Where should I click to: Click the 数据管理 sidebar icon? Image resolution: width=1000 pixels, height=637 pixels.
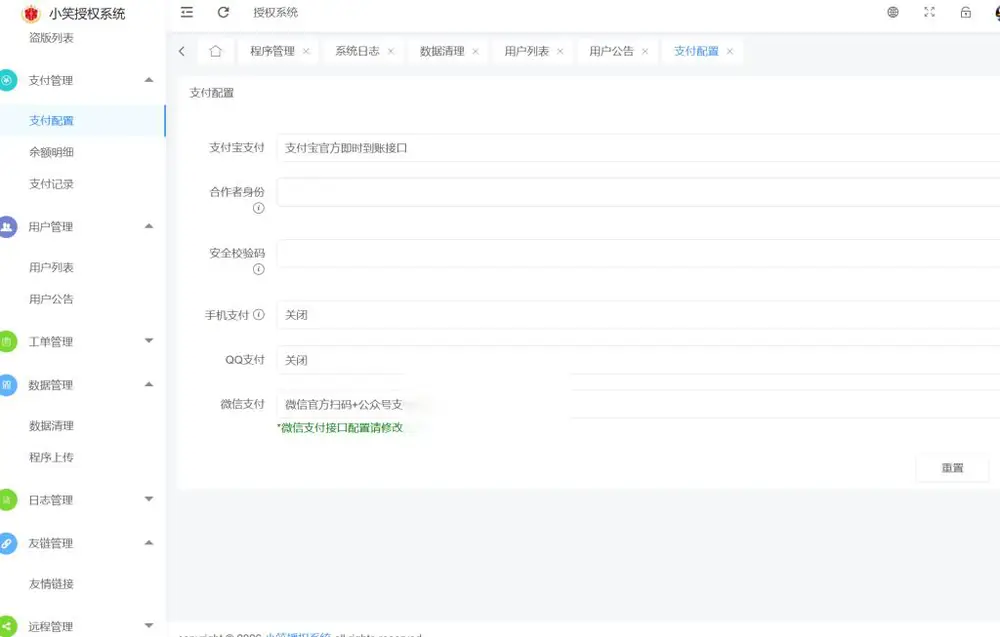[x=7, y=384]
